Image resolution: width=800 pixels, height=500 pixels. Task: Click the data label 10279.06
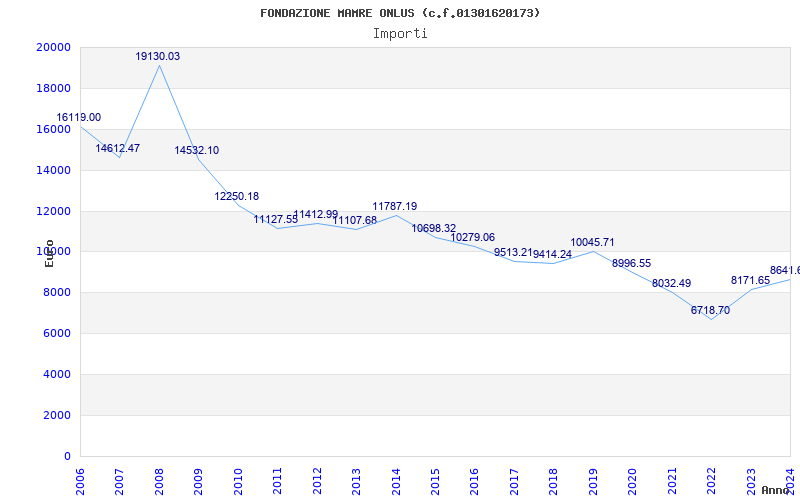pos(472,238)
